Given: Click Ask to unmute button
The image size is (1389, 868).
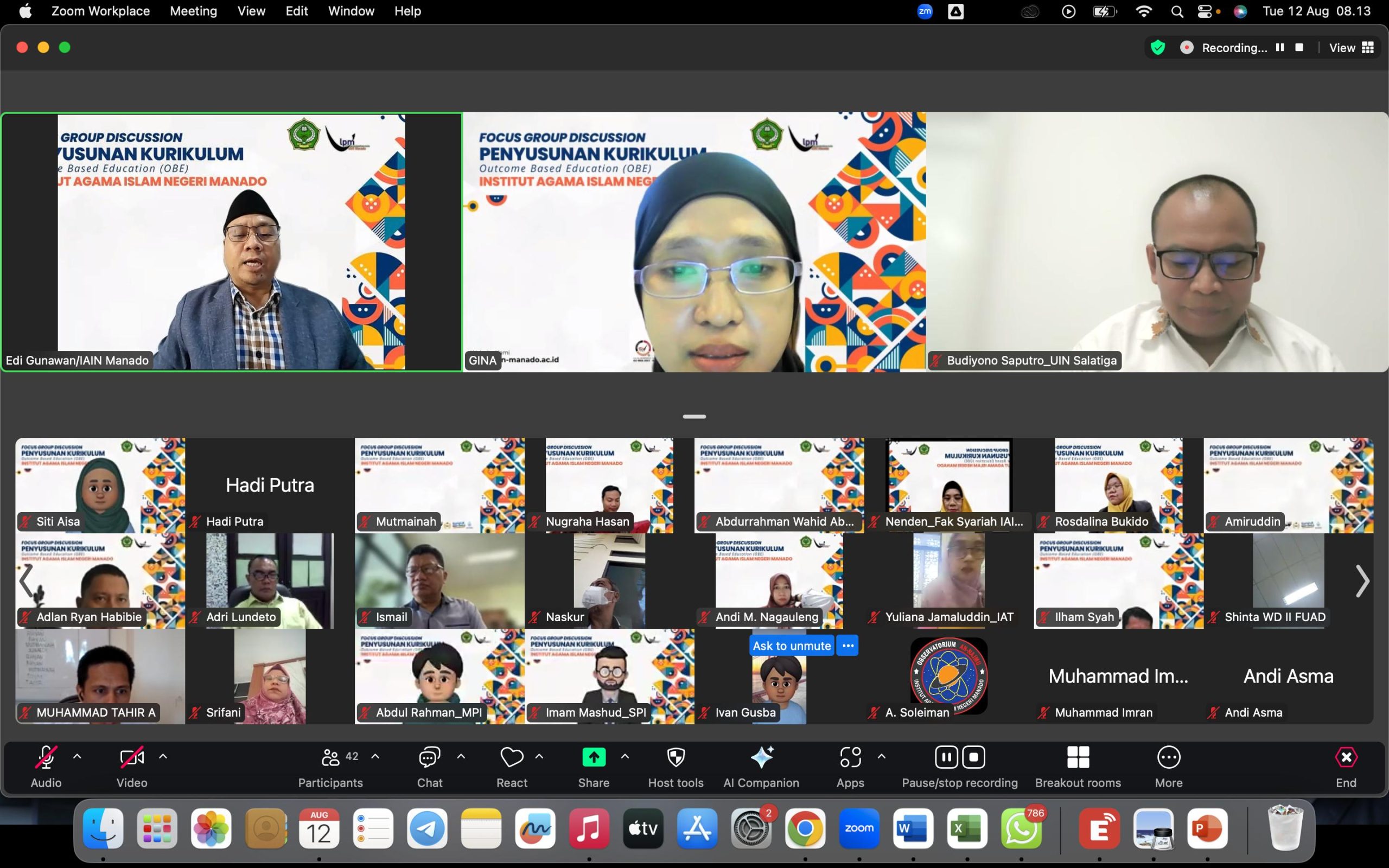Looking at the screenshot, I should (x=791, y=645).
